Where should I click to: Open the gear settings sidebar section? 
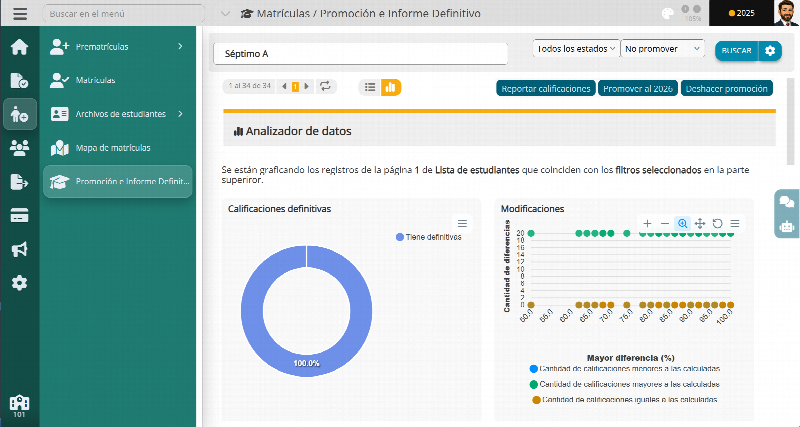pyautogui.click(x=19, y=283)
